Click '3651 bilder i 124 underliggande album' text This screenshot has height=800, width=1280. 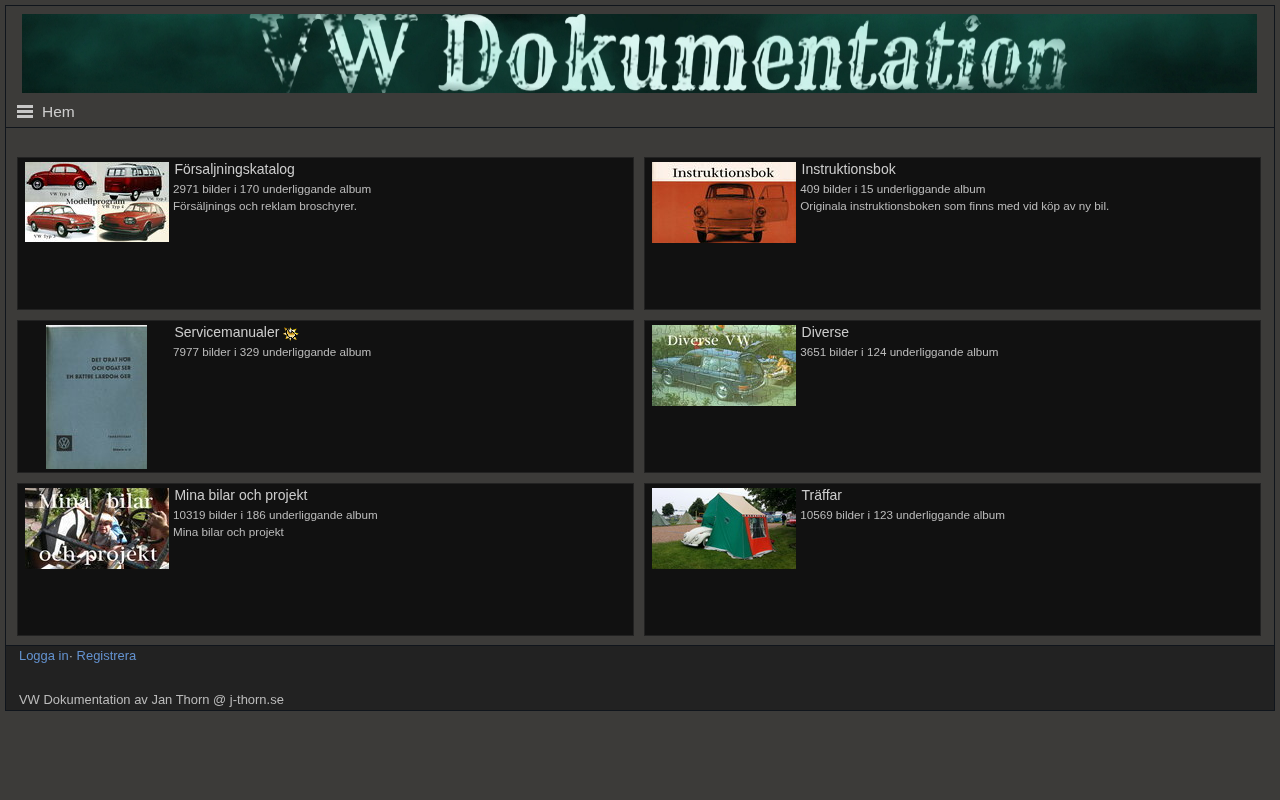coord(899,352)
